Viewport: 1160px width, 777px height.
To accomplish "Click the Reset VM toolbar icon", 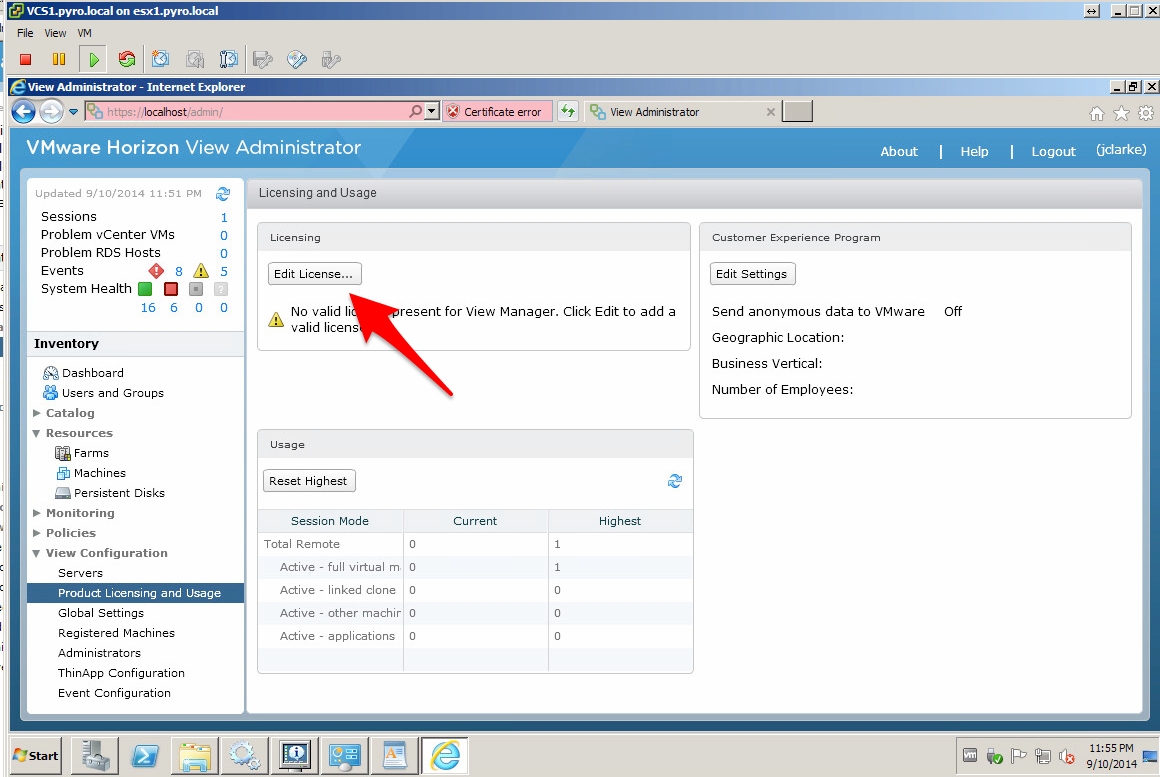I will click(x=126, y=60).
